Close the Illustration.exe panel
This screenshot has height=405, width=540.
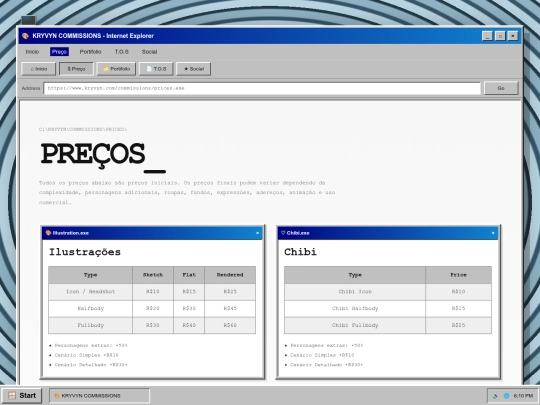tap(257, 233)
